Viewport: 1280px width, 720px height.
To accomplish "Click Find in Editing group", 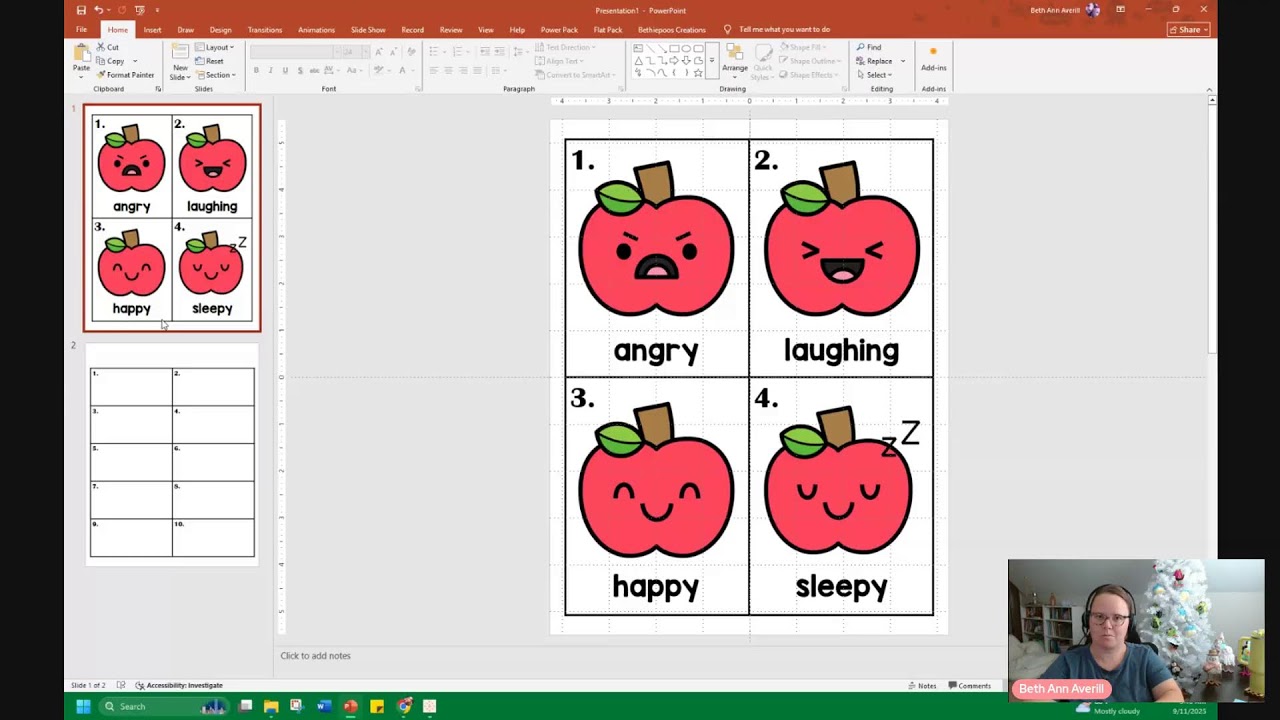I will point(868,47).
